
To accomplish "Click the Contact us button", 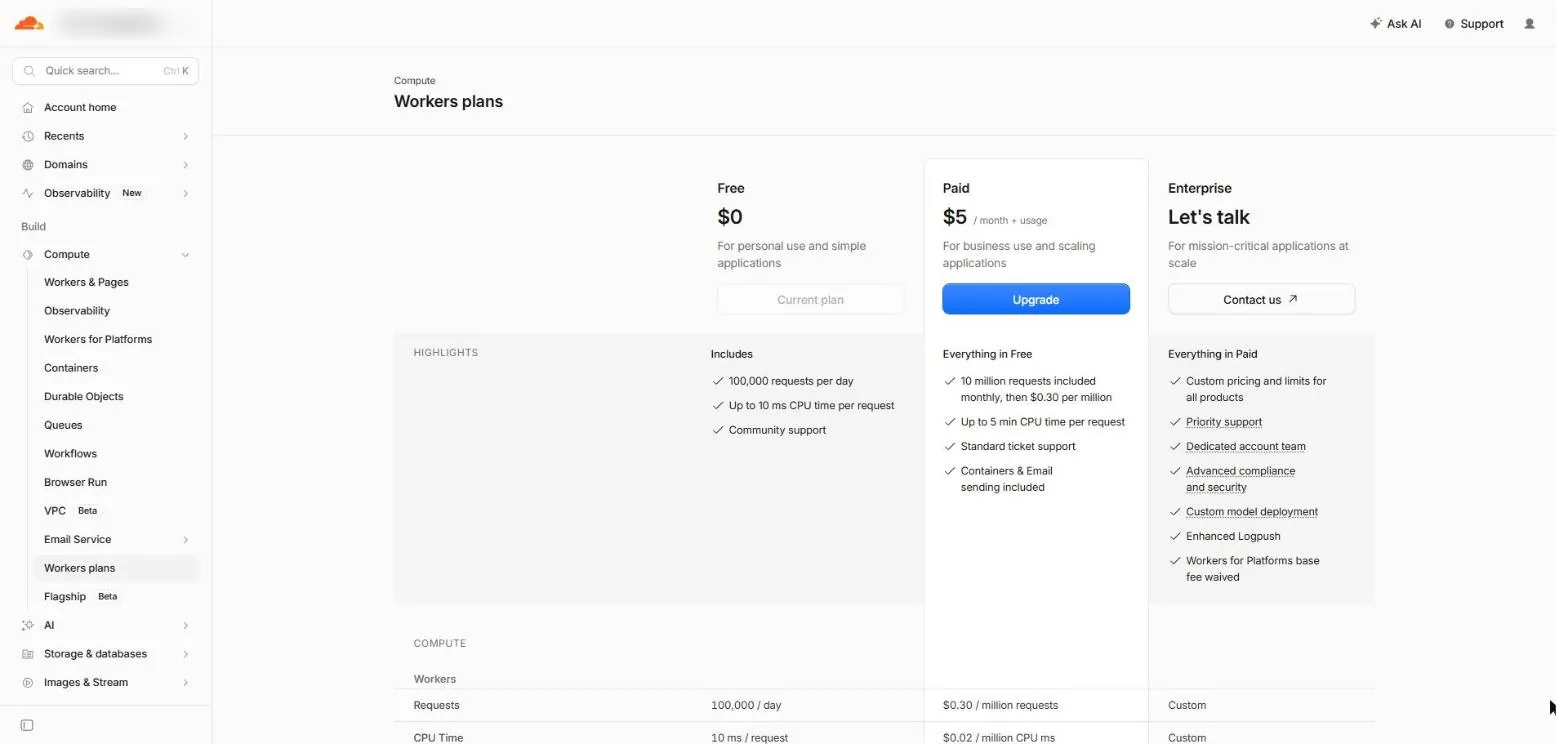I will pyautogui.click(x=1261, y=299).
